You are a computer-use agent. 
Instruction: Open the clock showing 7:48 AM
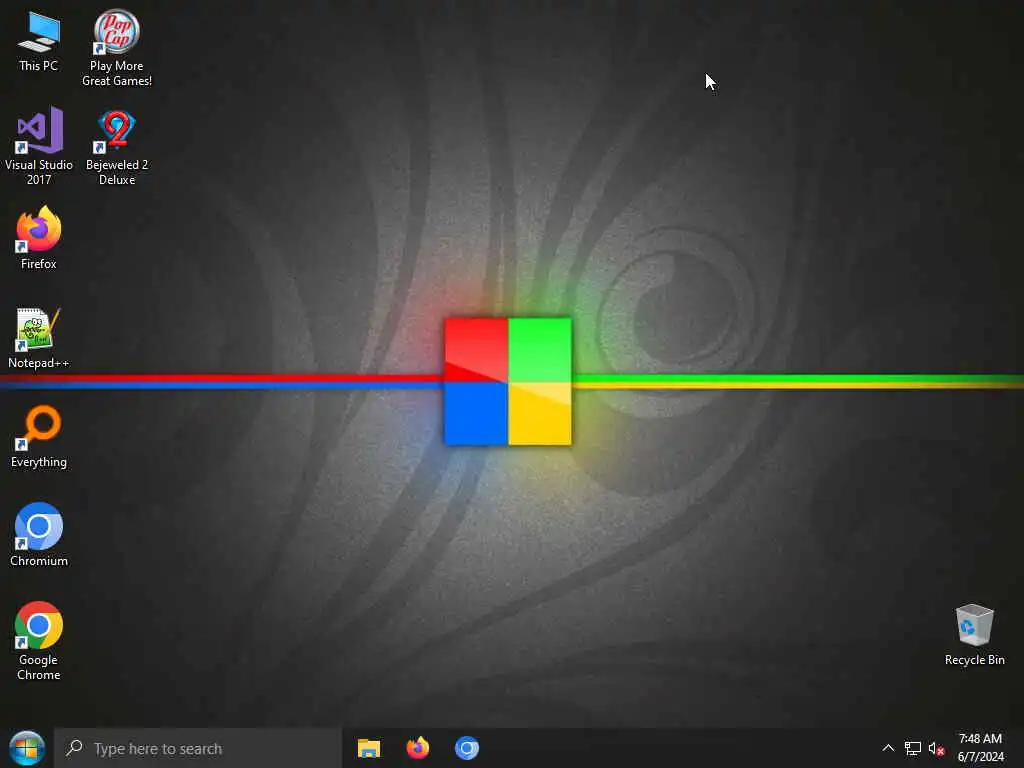[980, 748]
